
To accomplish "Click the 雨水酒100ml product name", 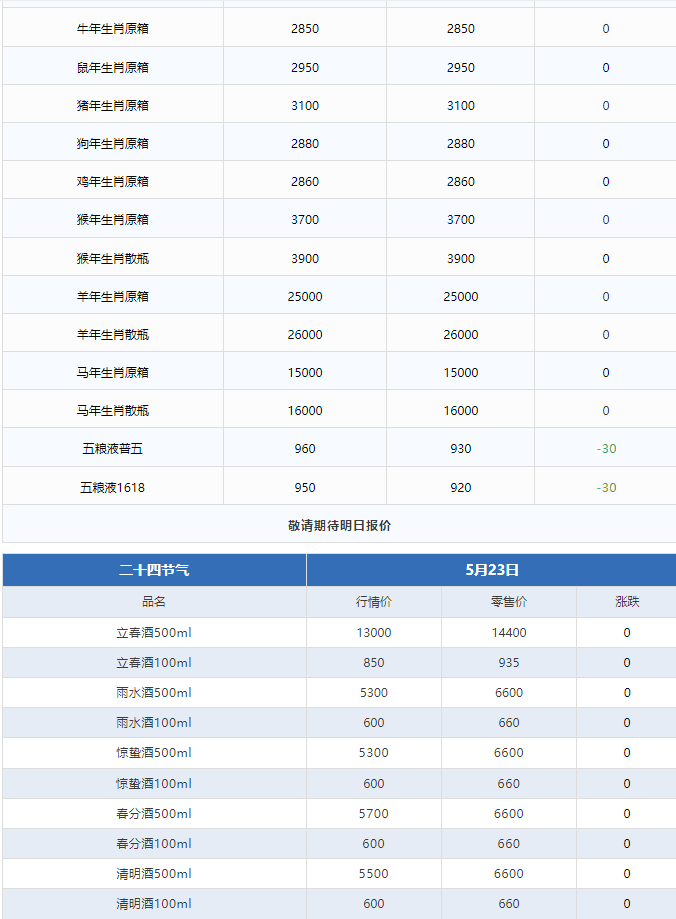I will tap(154, 723).
